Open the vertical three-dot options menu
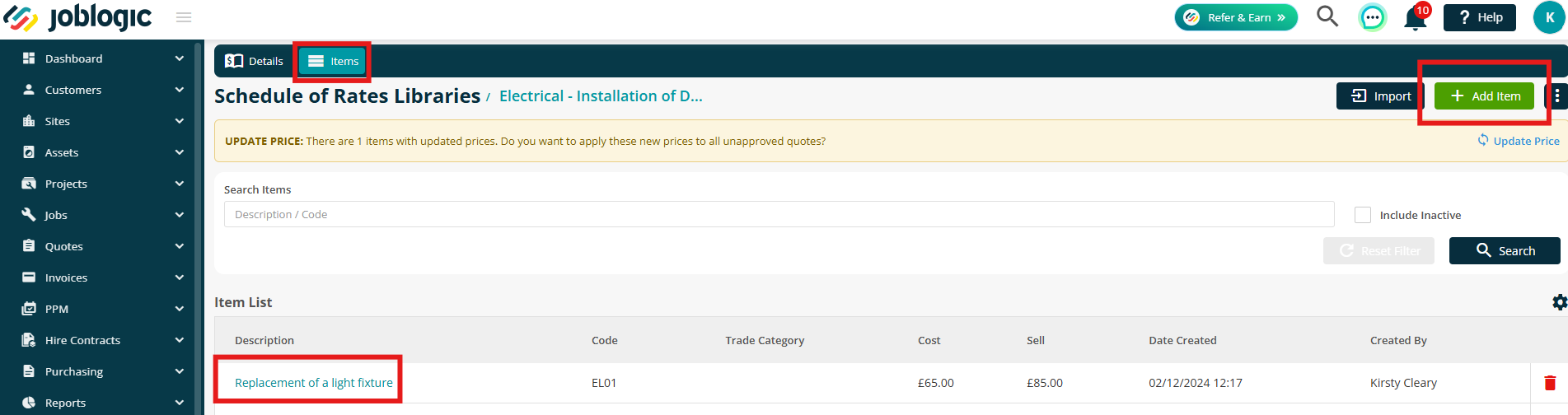Image resolution: width=1568 pixels, height=415 pixels. (x=1556, y=96)
